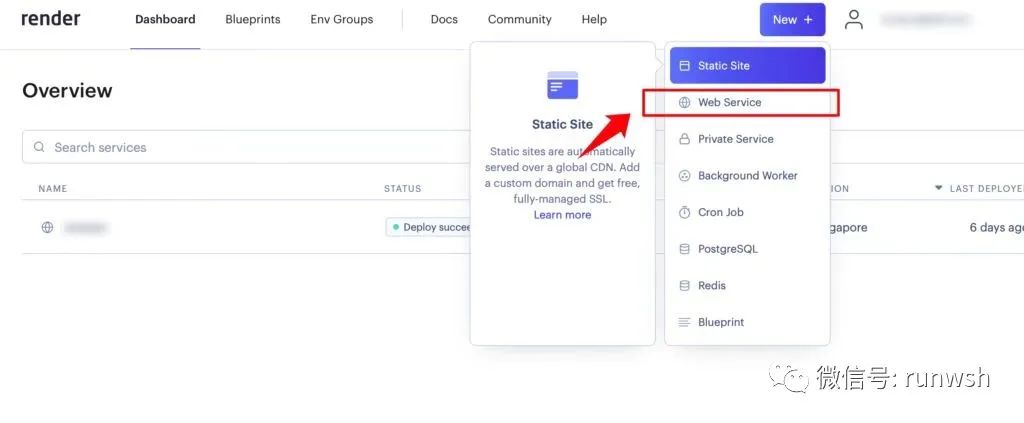This screenshot has height=423, width=1024.
Task: Select Redis from the menu
Action: click(x=747, y=285)
